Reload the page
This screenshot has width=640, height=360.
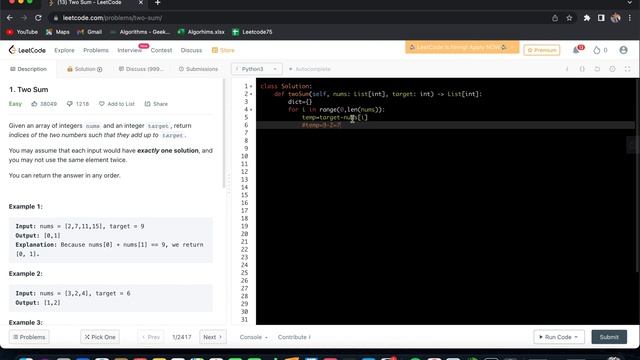[x=38, y=18]
